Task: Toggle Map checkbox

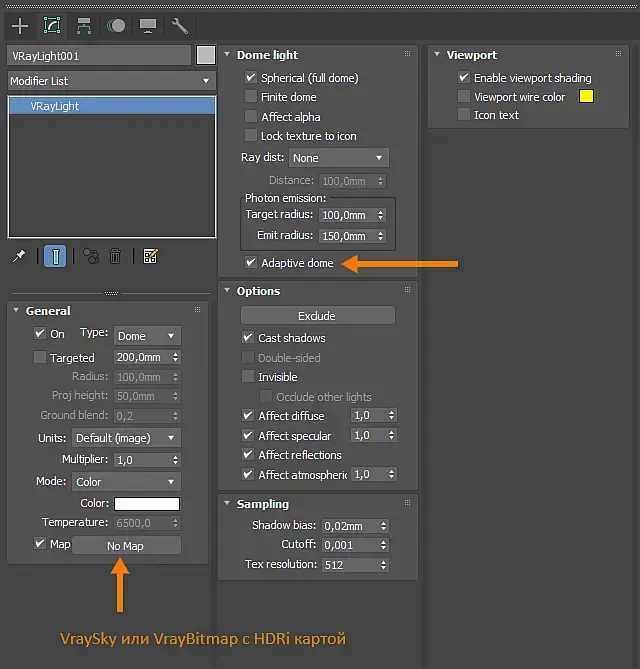Action: pyautogui.click(x=40, y=544)
